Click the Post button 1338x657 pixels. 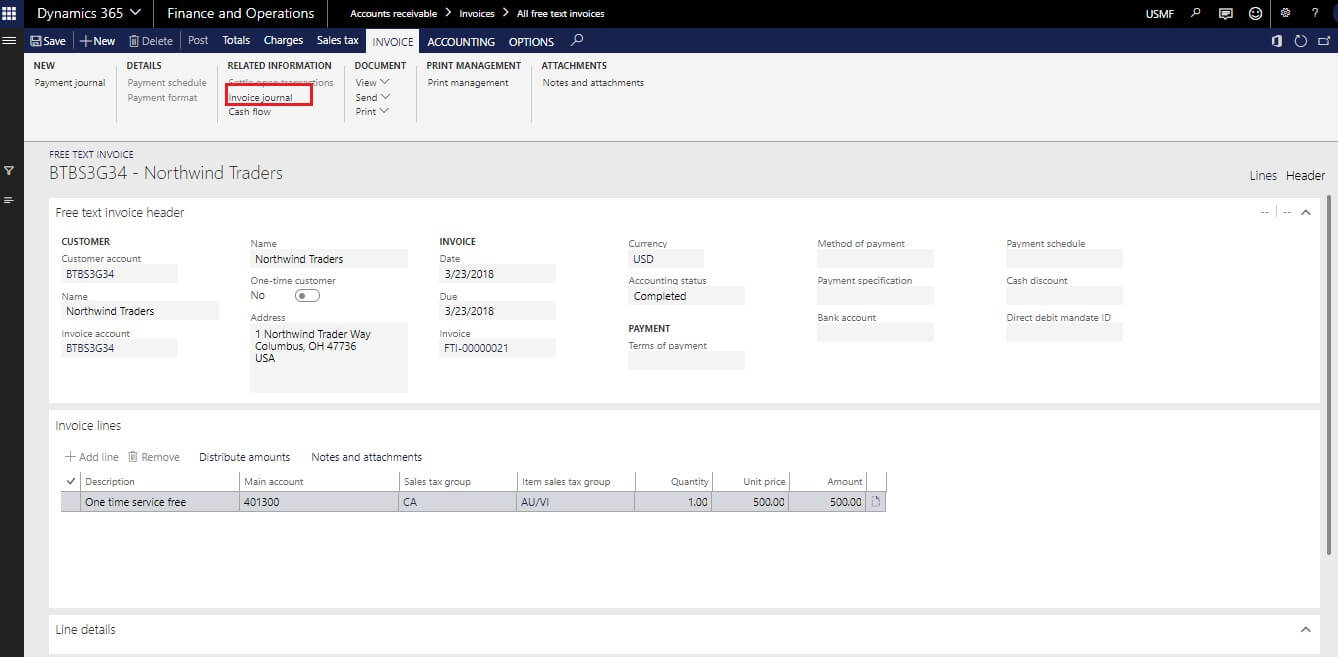tap(198, 41)
